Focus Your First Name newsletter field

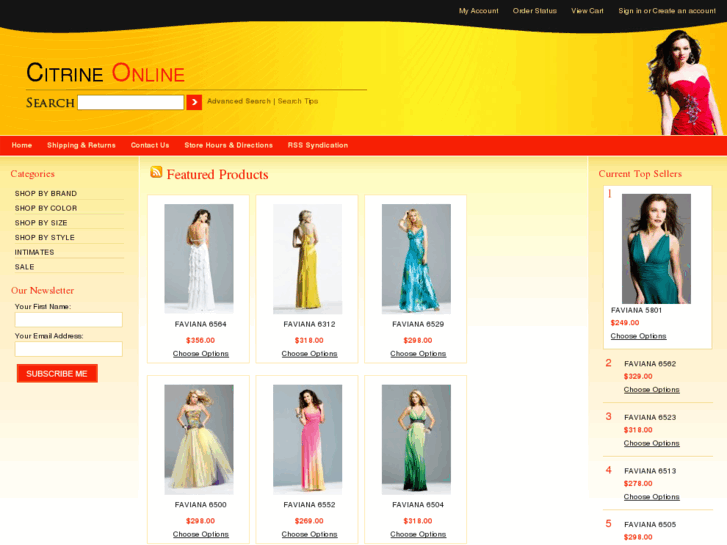tap(69, 320)
